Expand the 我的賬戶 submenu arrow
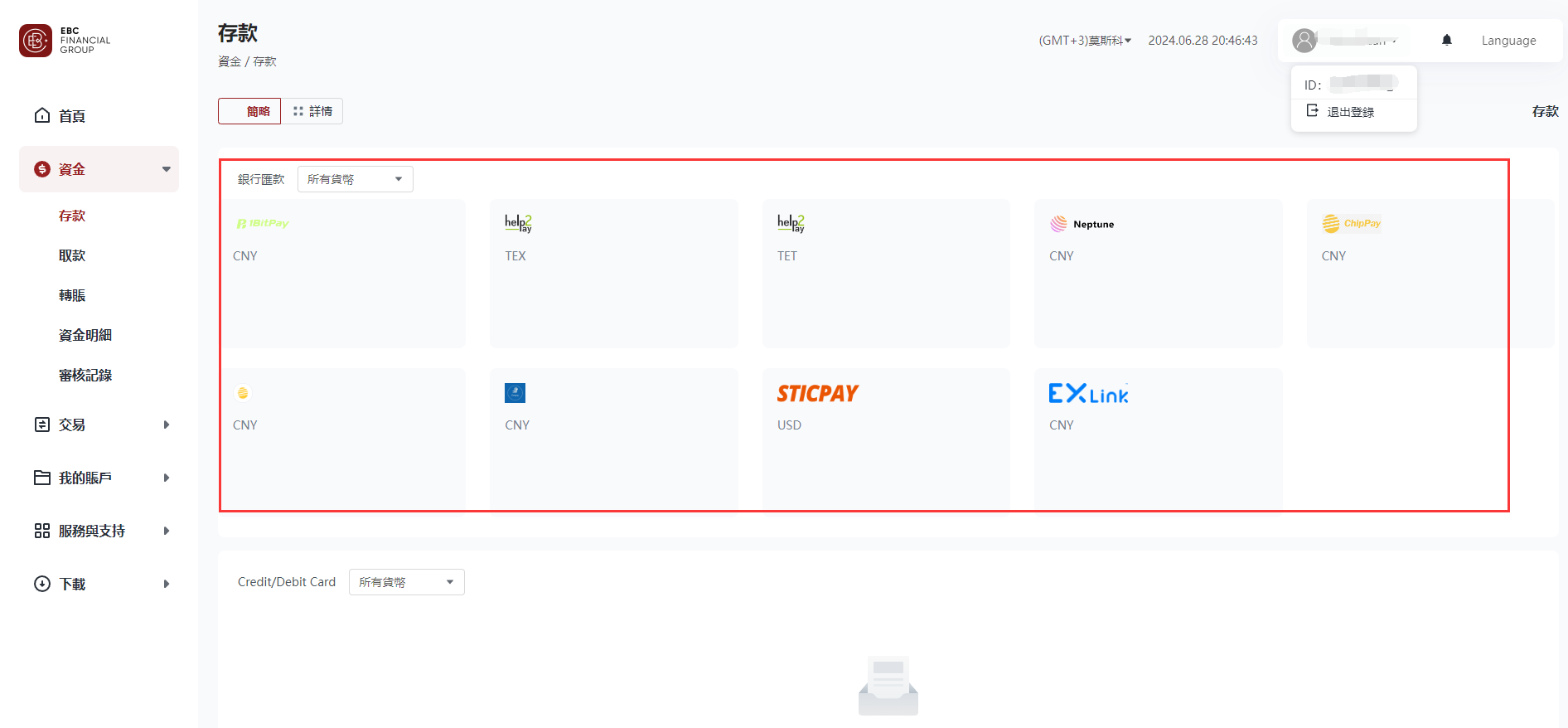1568x728 pixels. (167, 478)
